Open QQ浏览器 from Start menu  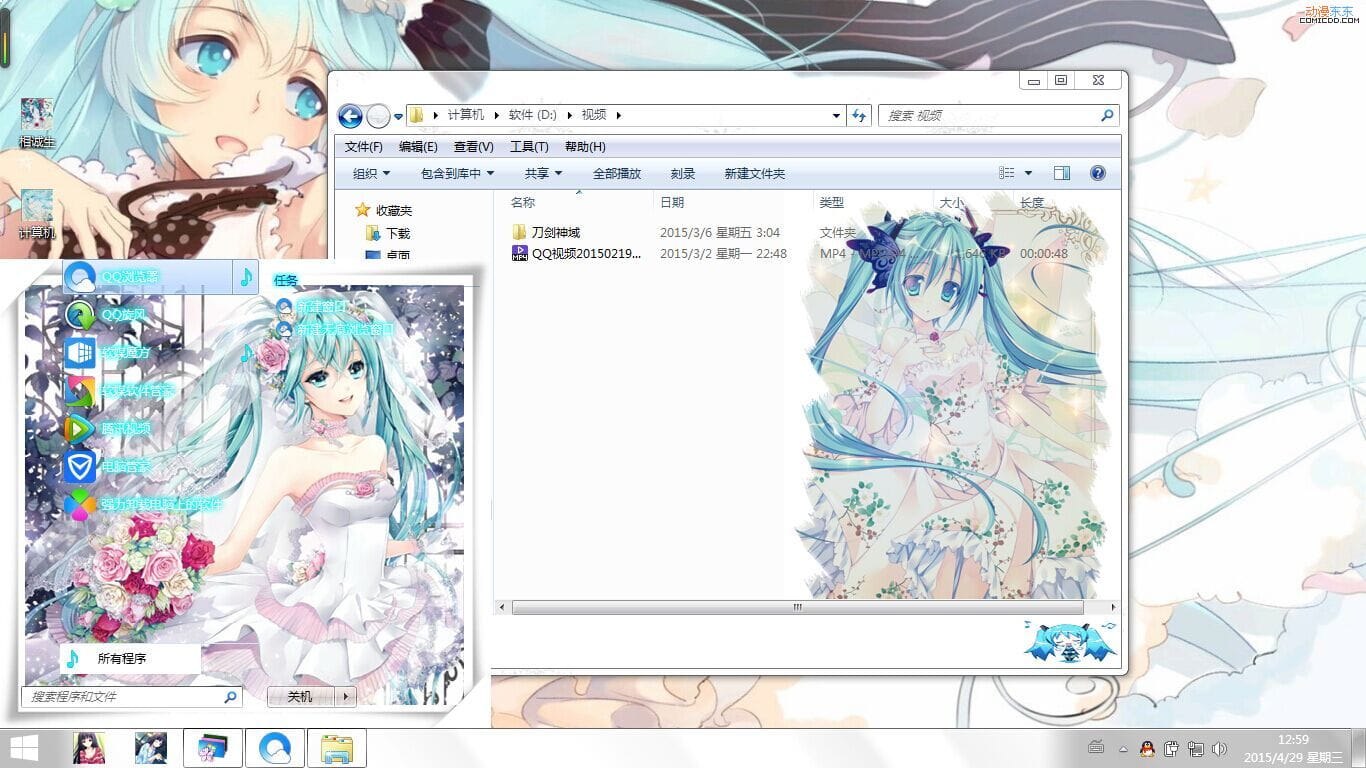click(x=147, y=277)
